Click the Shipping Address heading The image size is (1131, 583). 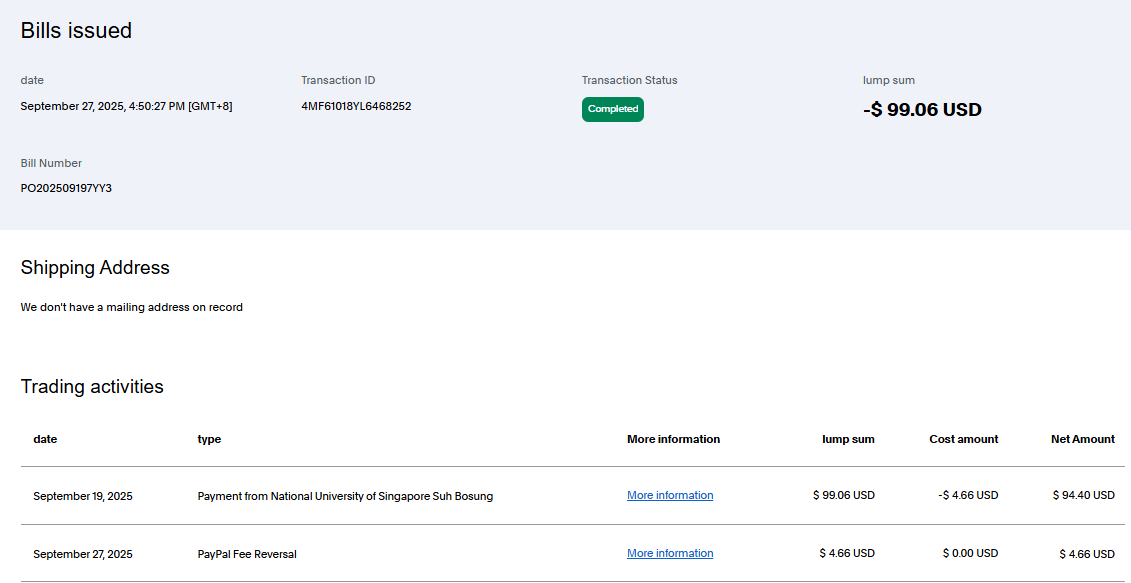(95, 268)
